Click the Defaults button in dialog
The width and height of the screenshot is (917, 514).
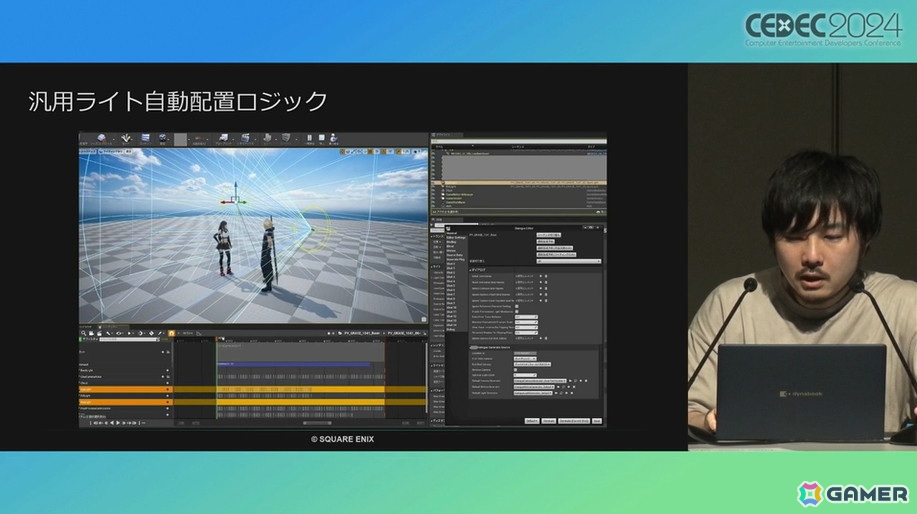(x=532, y=421)
